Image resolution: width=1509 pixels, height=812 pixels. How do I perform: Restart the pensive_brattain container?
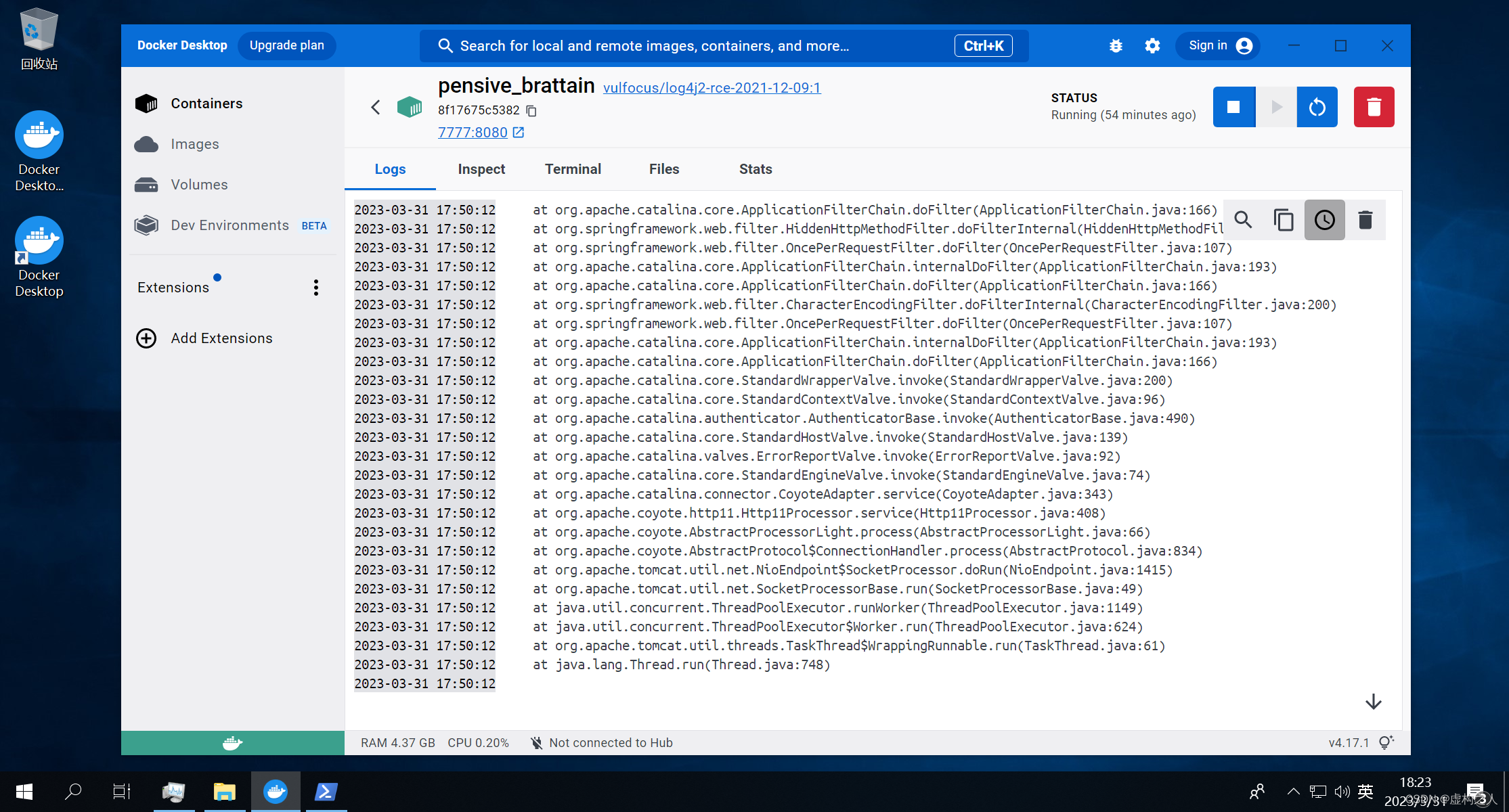(1317, 107)
